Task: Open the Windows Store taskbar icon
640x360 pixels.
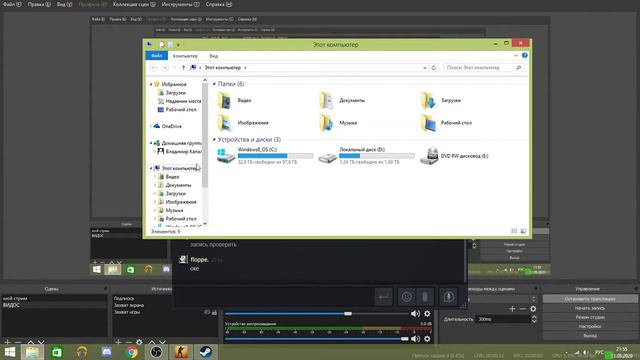Action: point(57,352)
